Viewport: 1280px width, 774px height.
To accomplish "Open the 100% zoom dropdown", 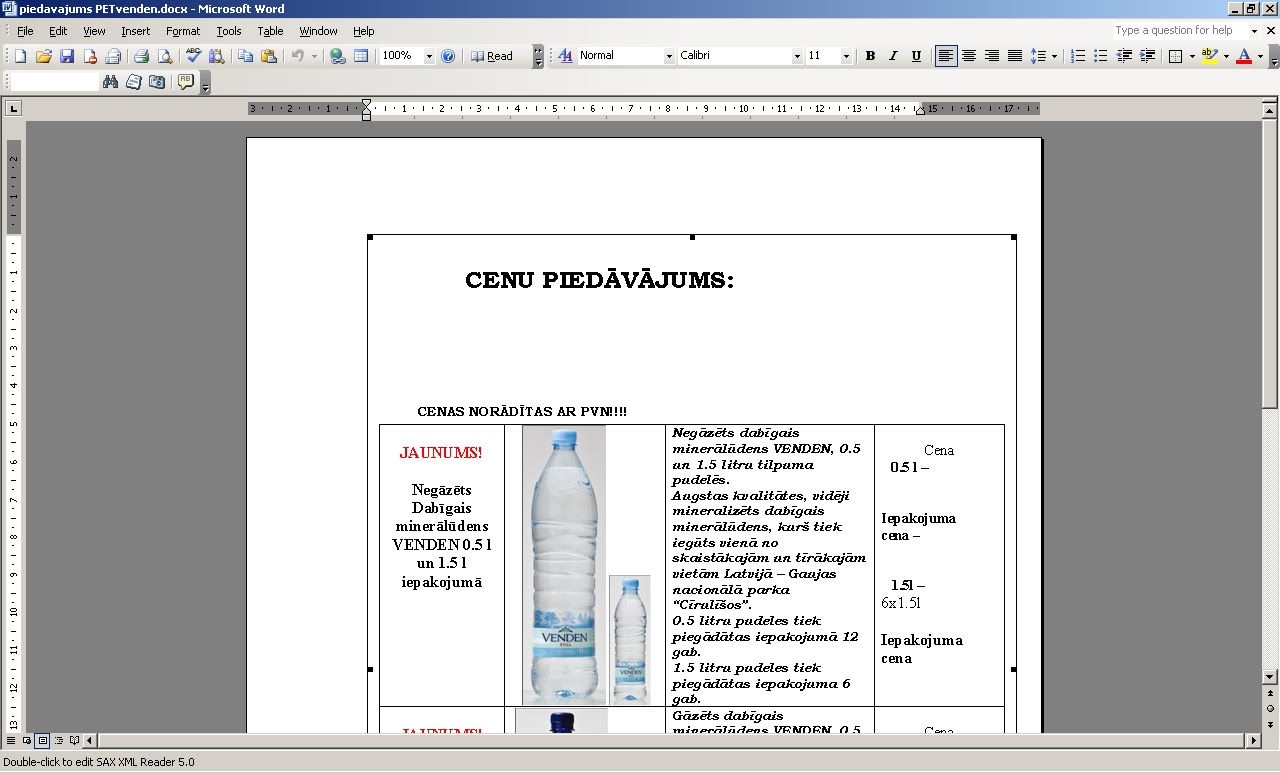I will [429, 56].
